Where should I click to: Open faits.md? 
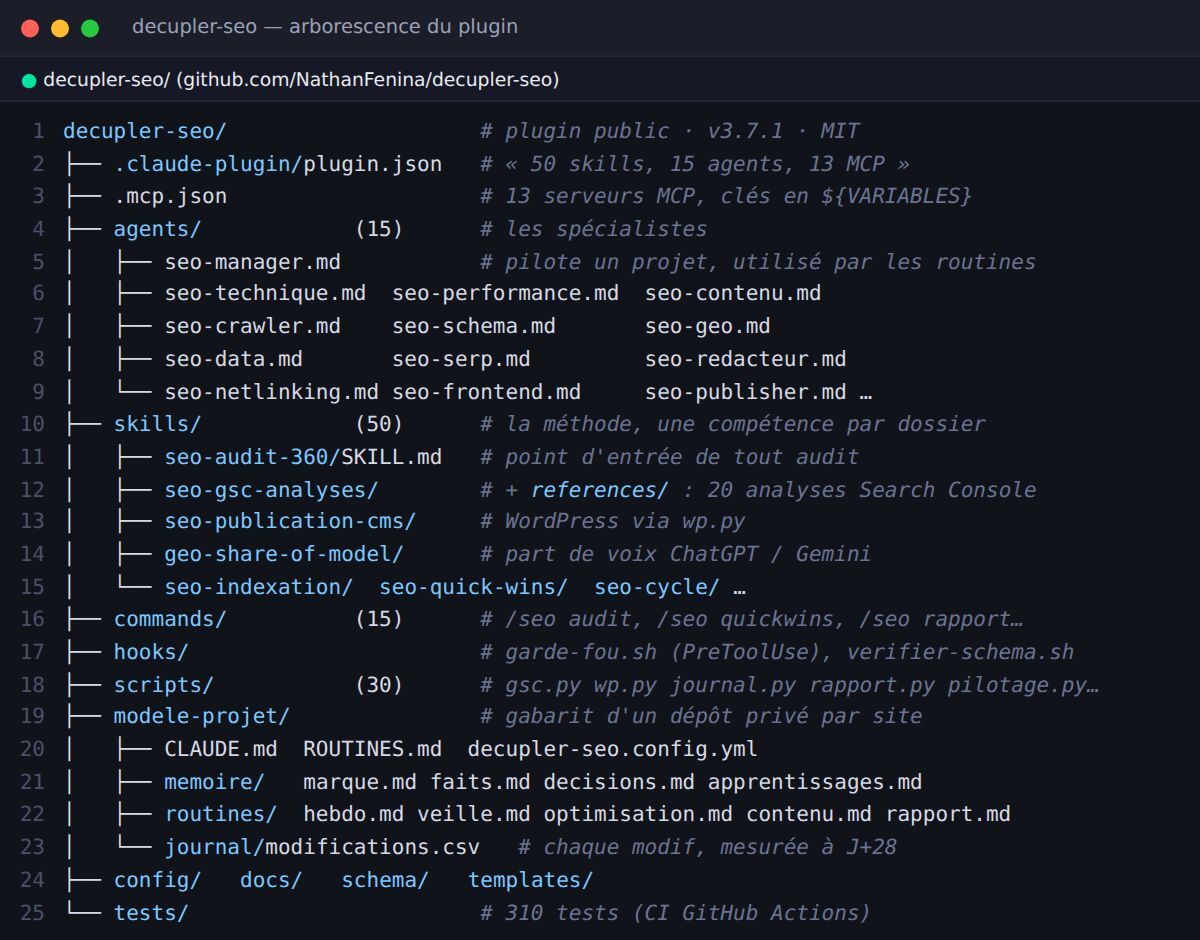tap(480, 782)
